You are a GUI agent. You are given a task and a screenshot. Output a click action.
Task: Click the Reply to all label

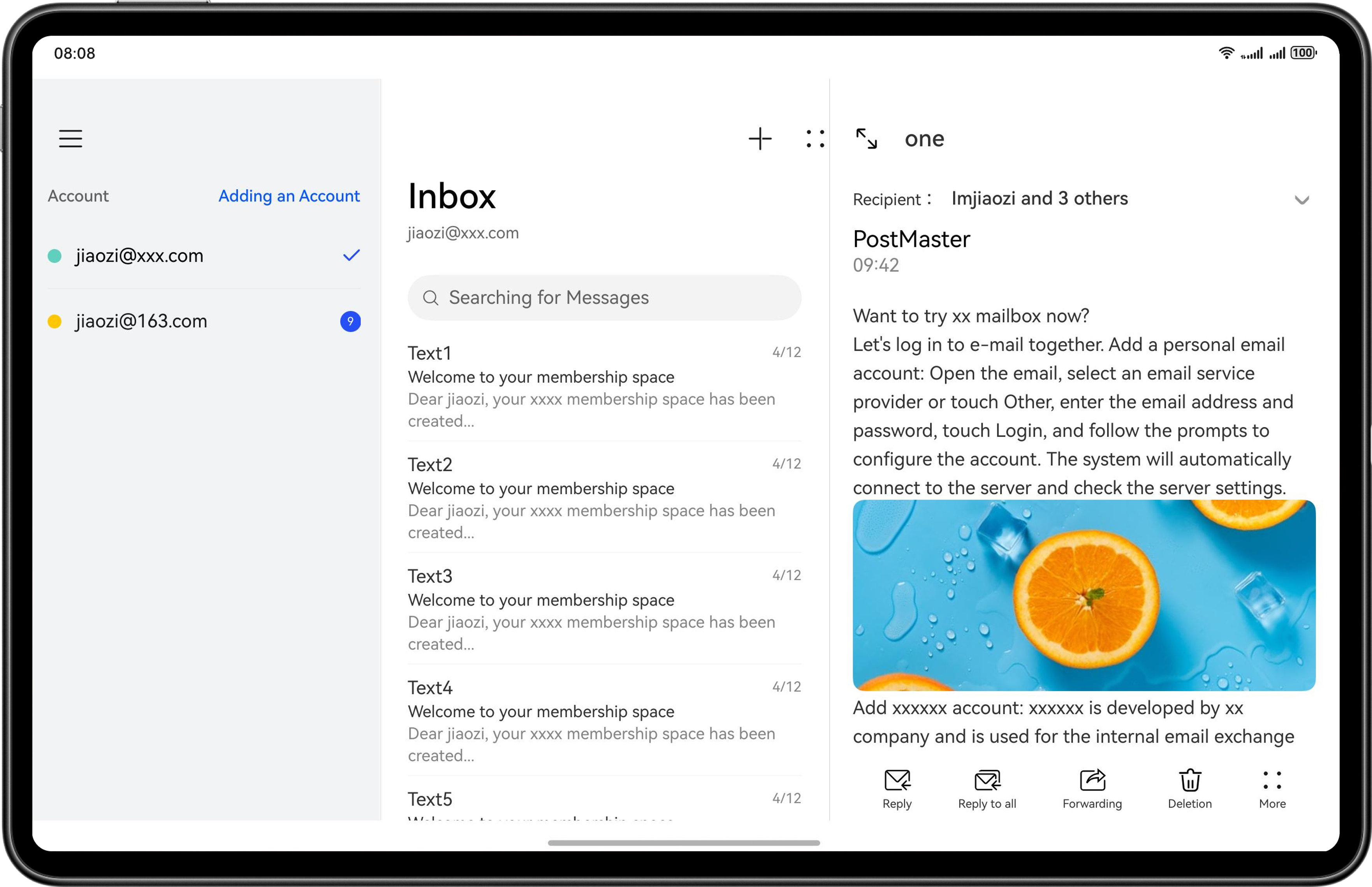tap(987, 804)
